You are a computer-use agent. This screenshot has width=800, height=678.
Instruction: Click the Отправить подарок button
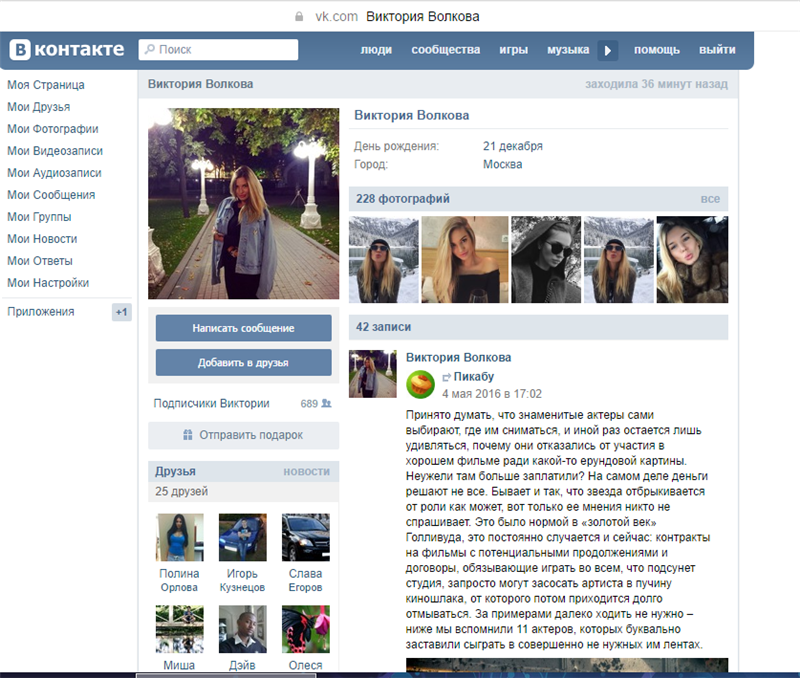click(243, 435)
